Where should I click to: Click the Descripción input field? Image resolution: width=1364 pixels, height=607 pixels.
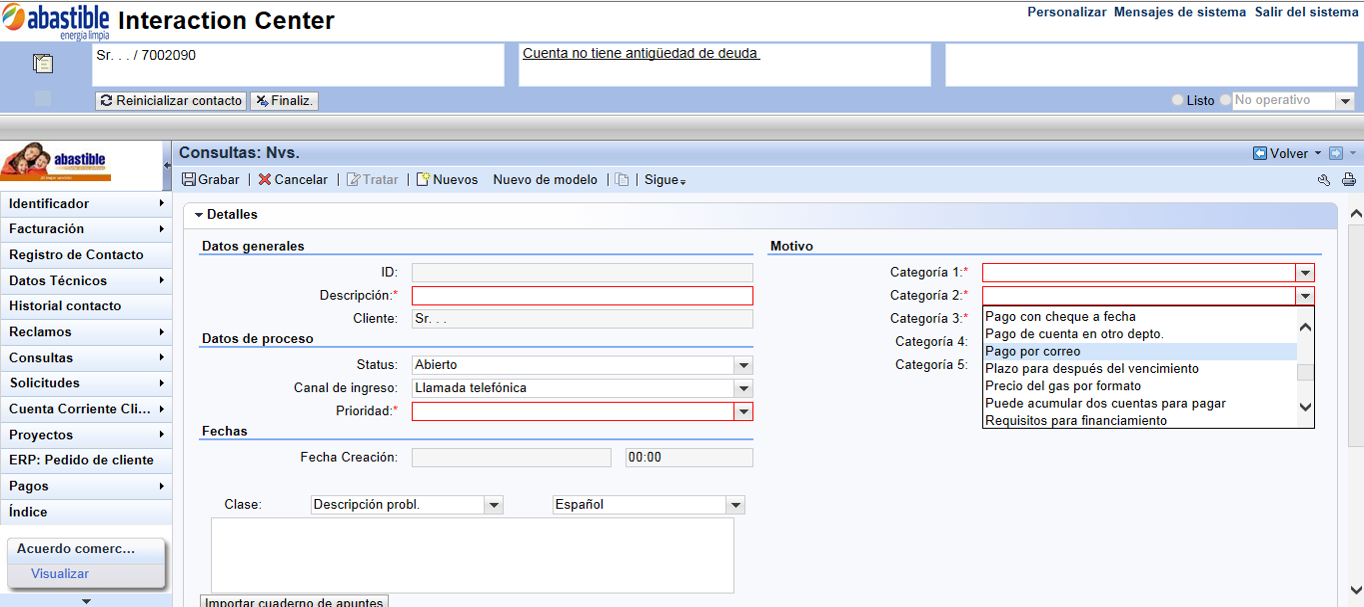(x=582, y=296)
